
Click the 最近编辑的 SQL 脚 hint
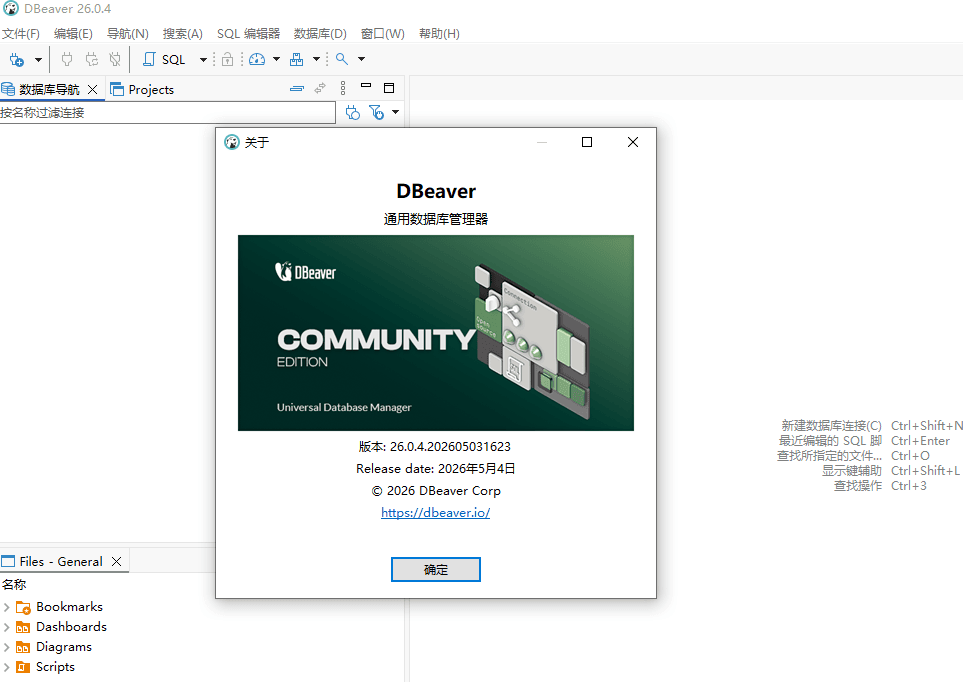coord(830,441)
